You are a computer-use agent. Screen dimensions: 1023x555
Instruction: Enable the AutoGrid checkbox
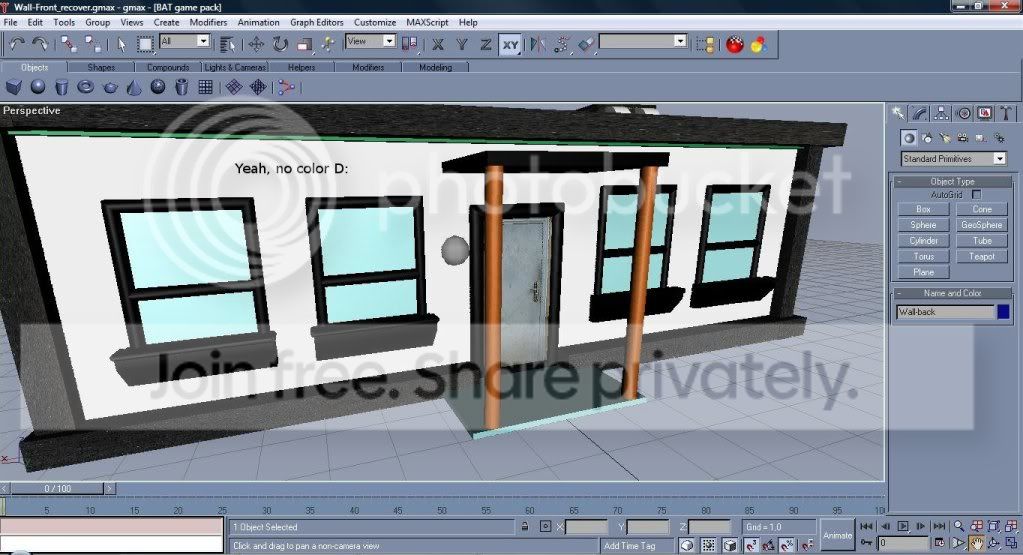tap(976, 194)
